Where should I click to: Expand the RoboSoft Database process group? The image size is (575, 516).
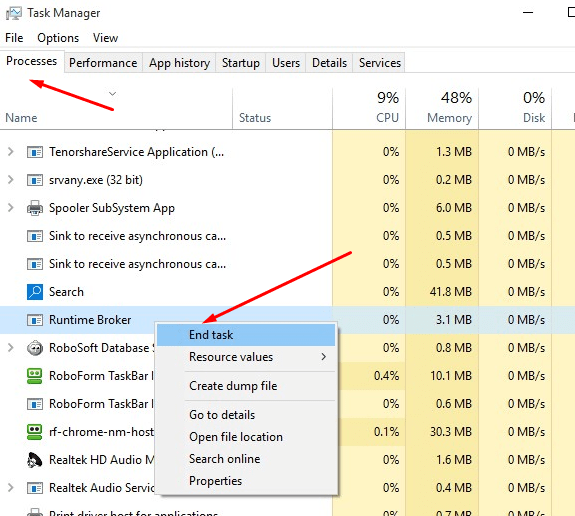11,348
